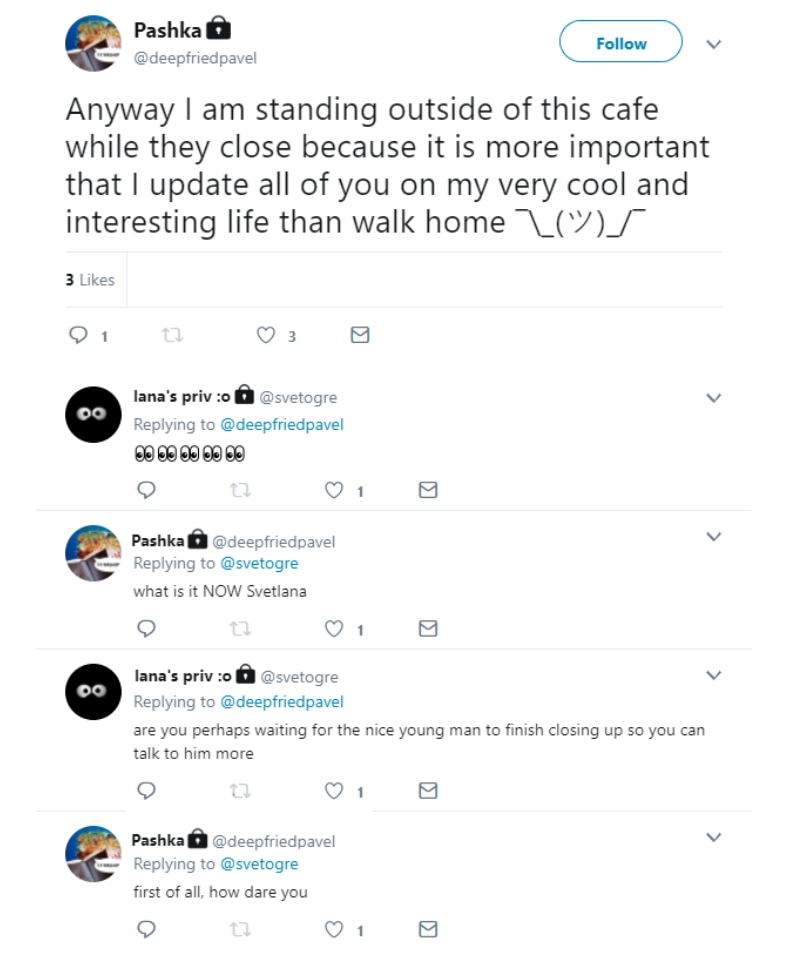Image resolution: width=796 pixels, height=953 pixels.
Task: Open Pashka's profile picture on main tweet
Action: 93,44
